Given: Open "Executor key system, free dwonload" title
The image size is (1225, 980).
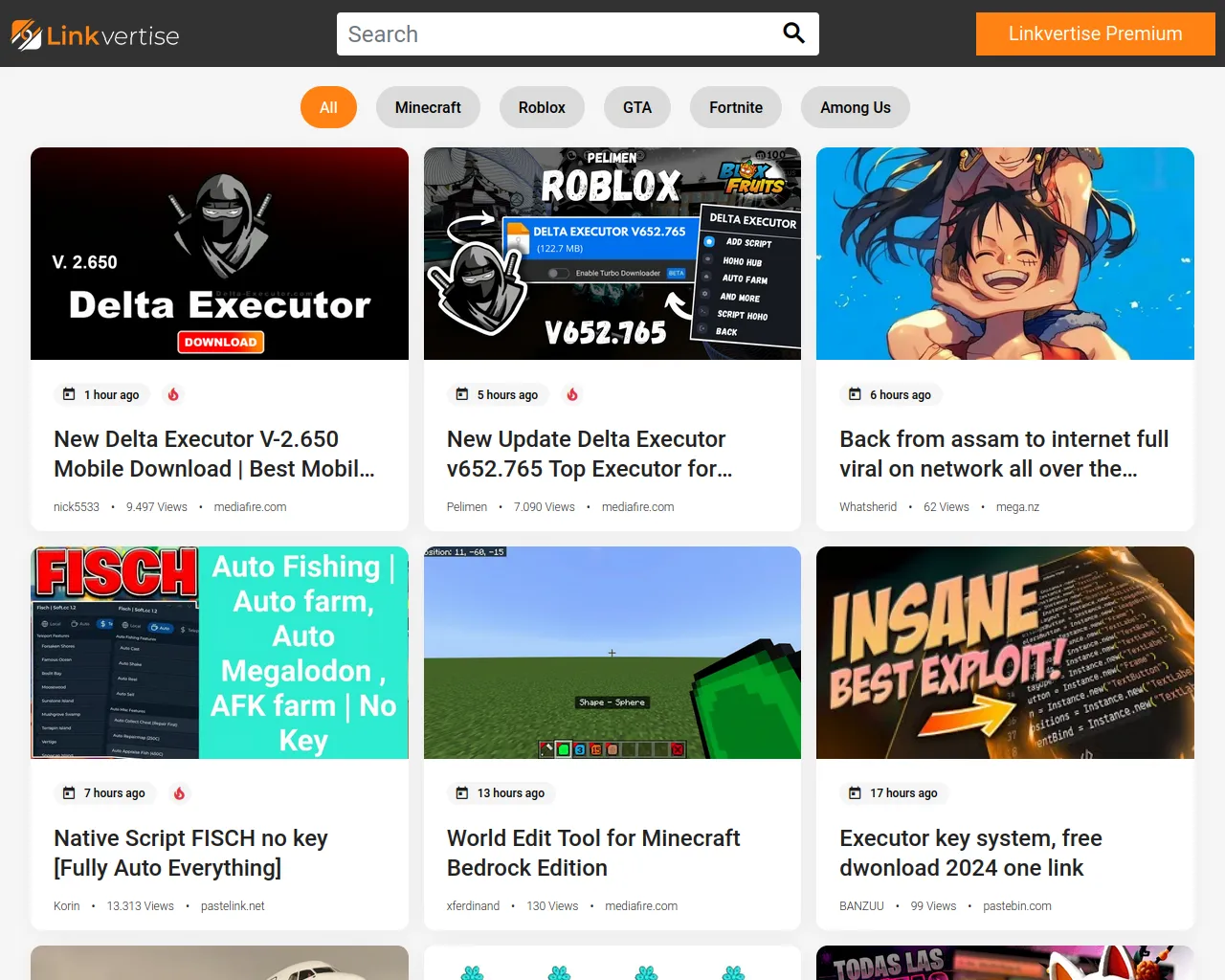Looking at the screenshot, I should (970, 853).
